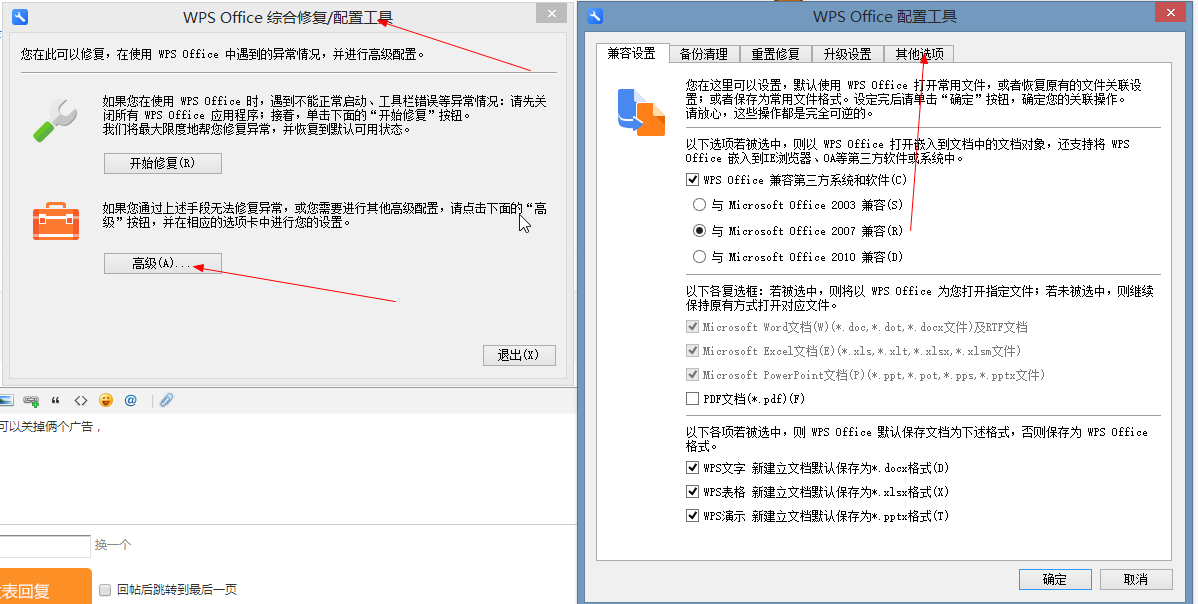This screenshot has width=1198, height=604.
Task: Open the 重置修复 tab
Action: [x=775, y=54]
